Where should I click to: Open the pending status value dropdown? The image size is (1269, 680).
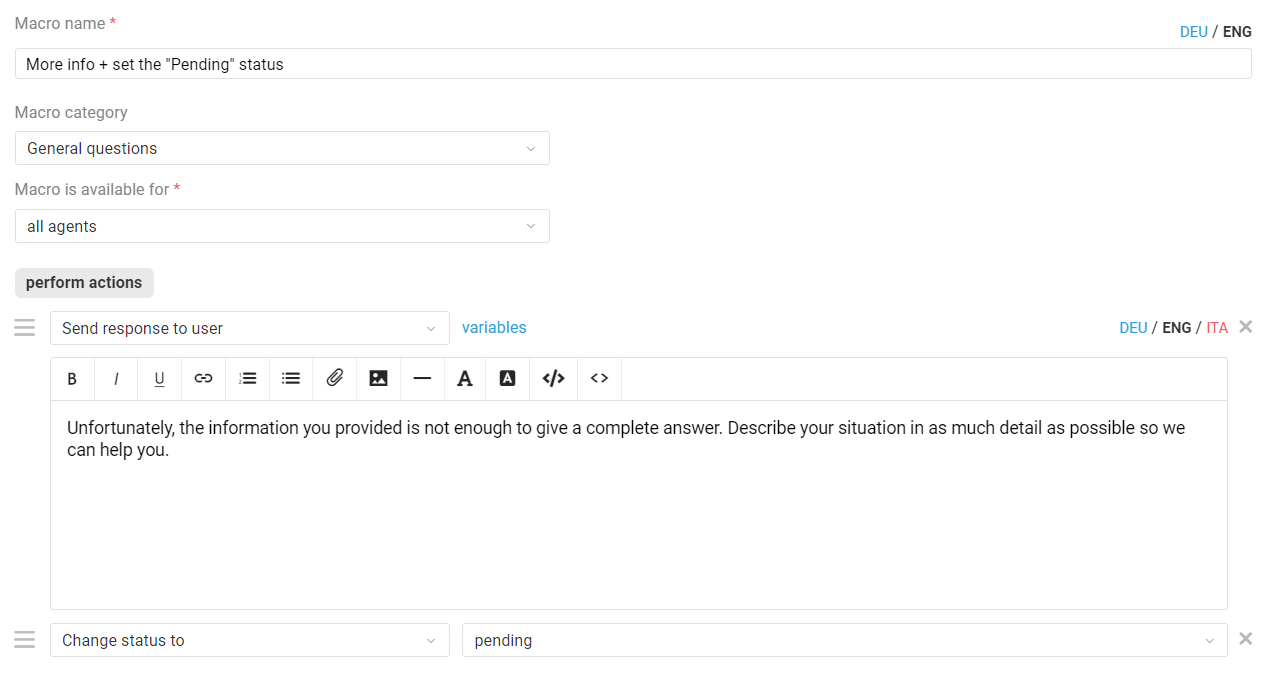[x=845, y=640]
